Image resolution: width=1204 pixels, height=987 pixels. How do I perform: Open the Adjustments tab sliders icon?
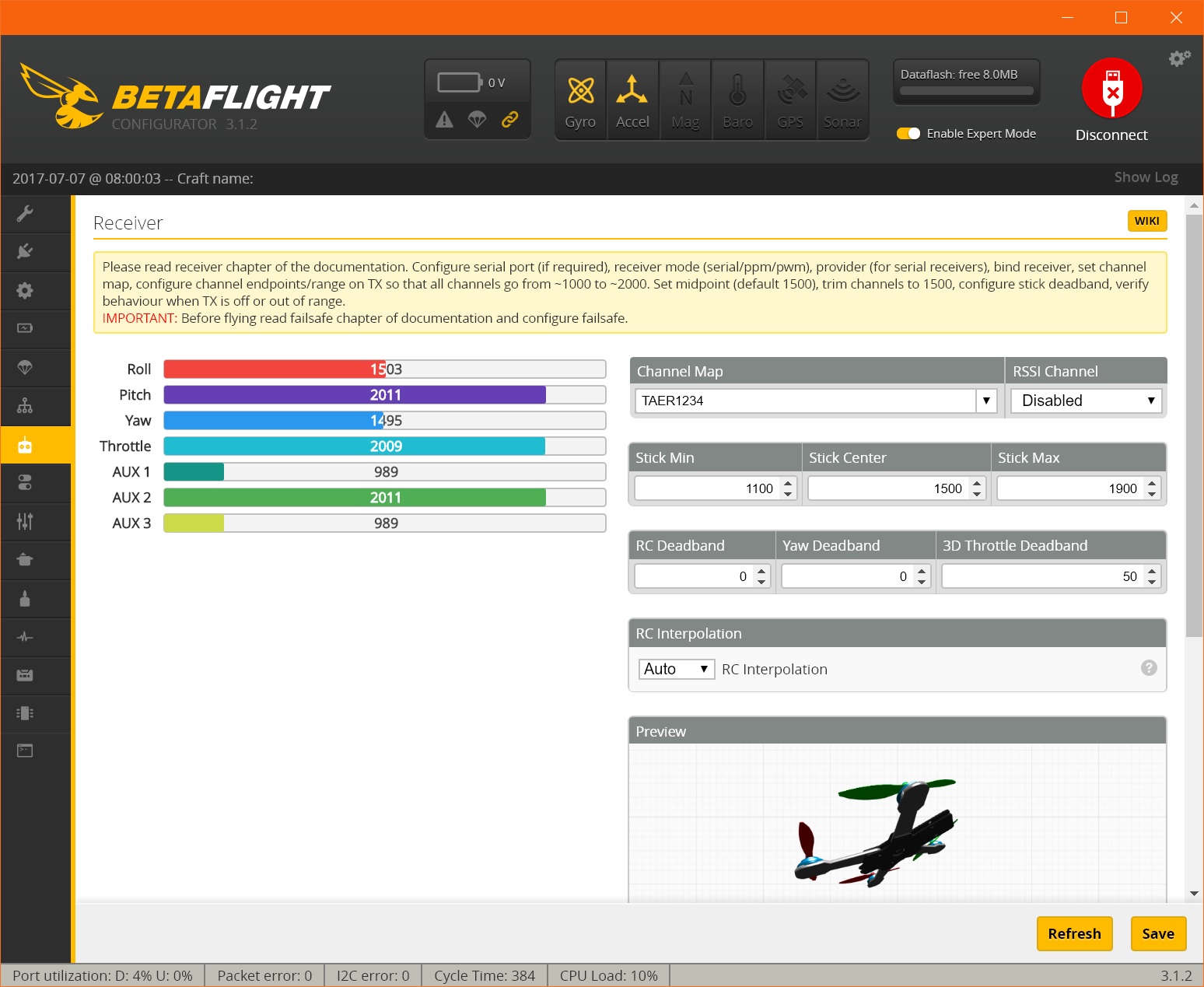[25, 521]
